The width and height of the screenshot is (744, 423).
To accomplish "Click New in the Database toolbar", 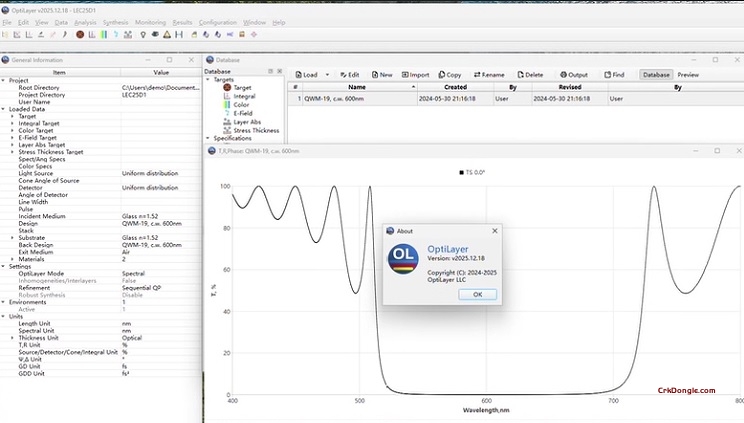I will 382,75.
